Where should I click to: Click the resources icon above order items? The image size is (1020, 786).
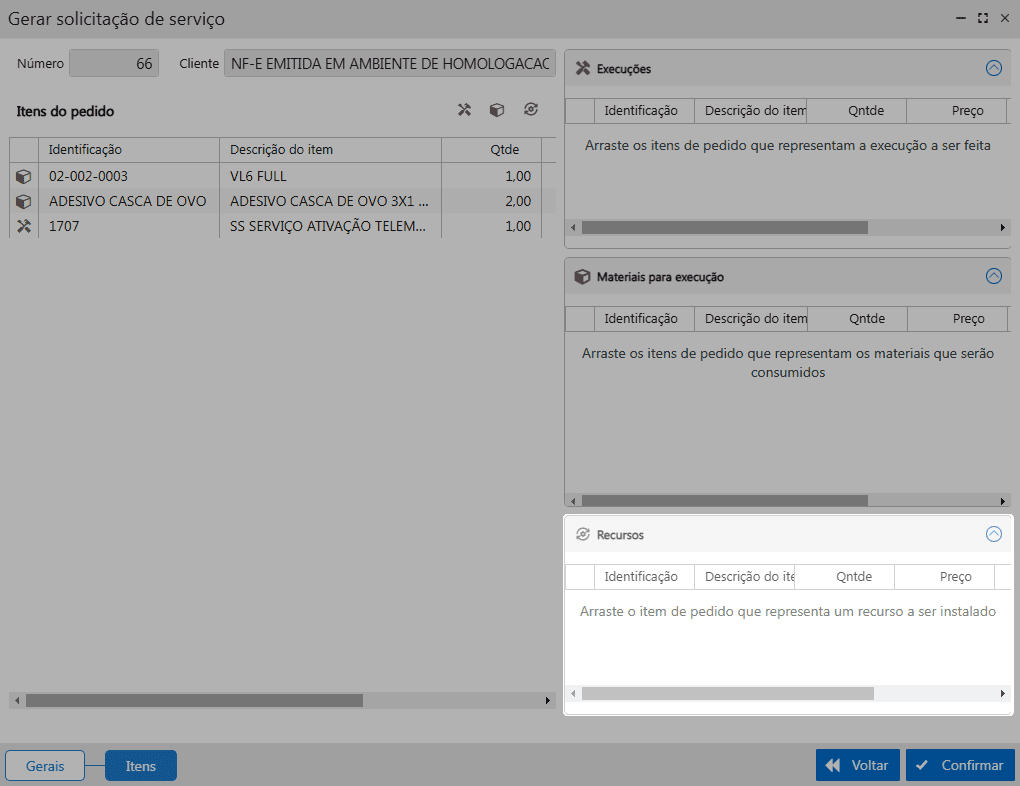coord(530,110)
